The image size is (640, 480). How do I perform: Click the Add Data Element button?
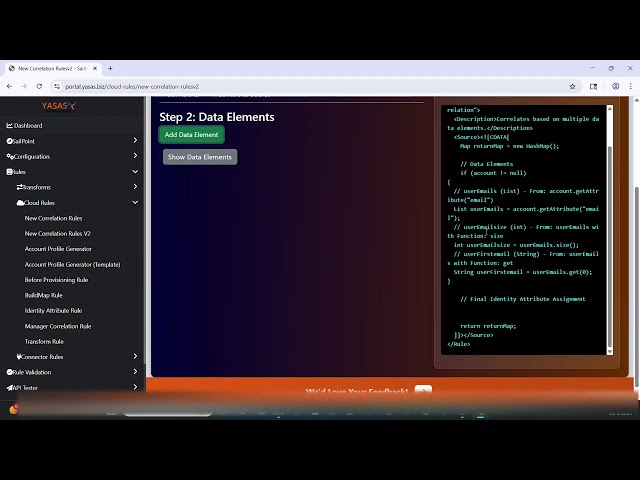pos(191,135)
